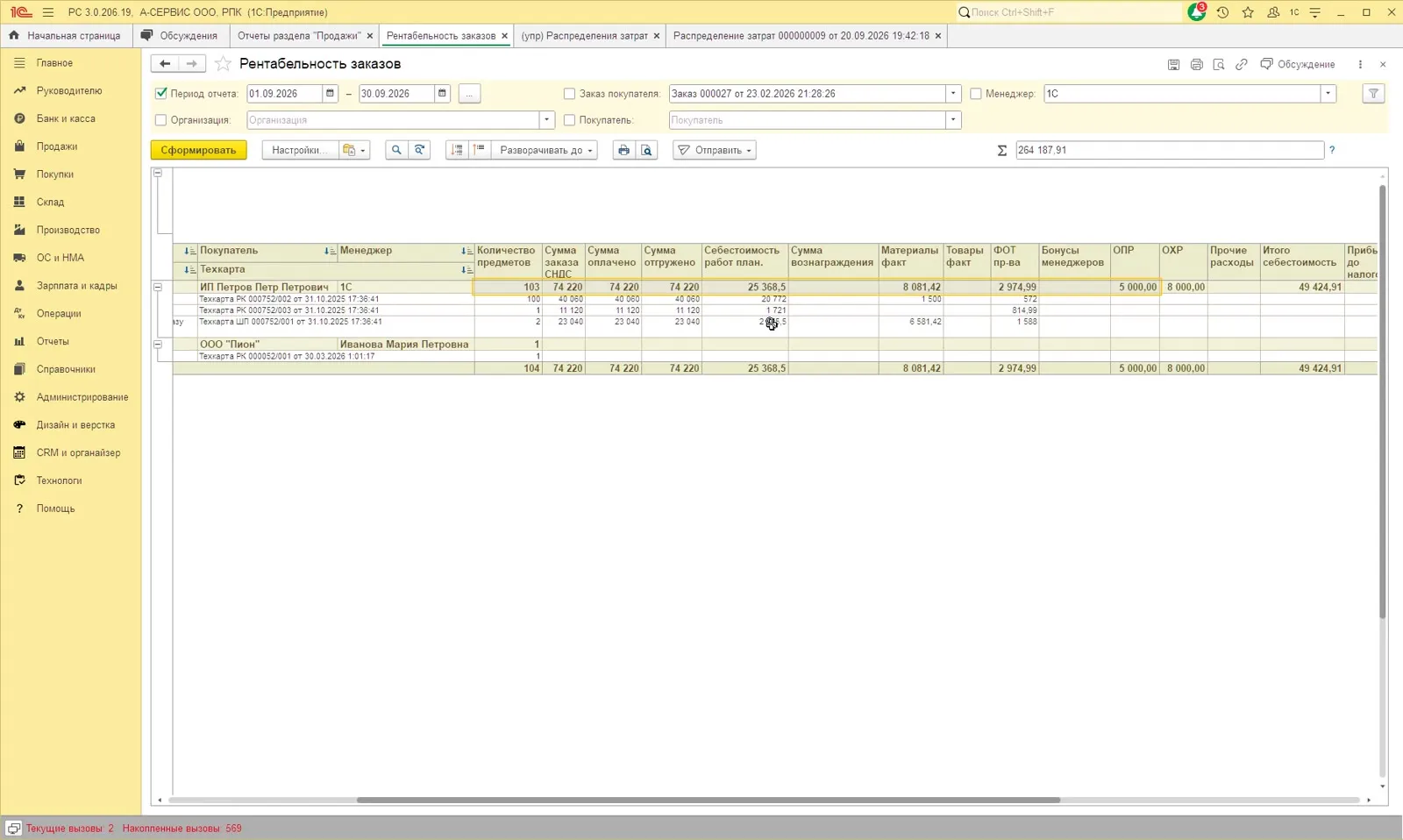Open the Отправить dropdown menu
The width and height of the screenshot is (1403, 840).
pos(715,150)
